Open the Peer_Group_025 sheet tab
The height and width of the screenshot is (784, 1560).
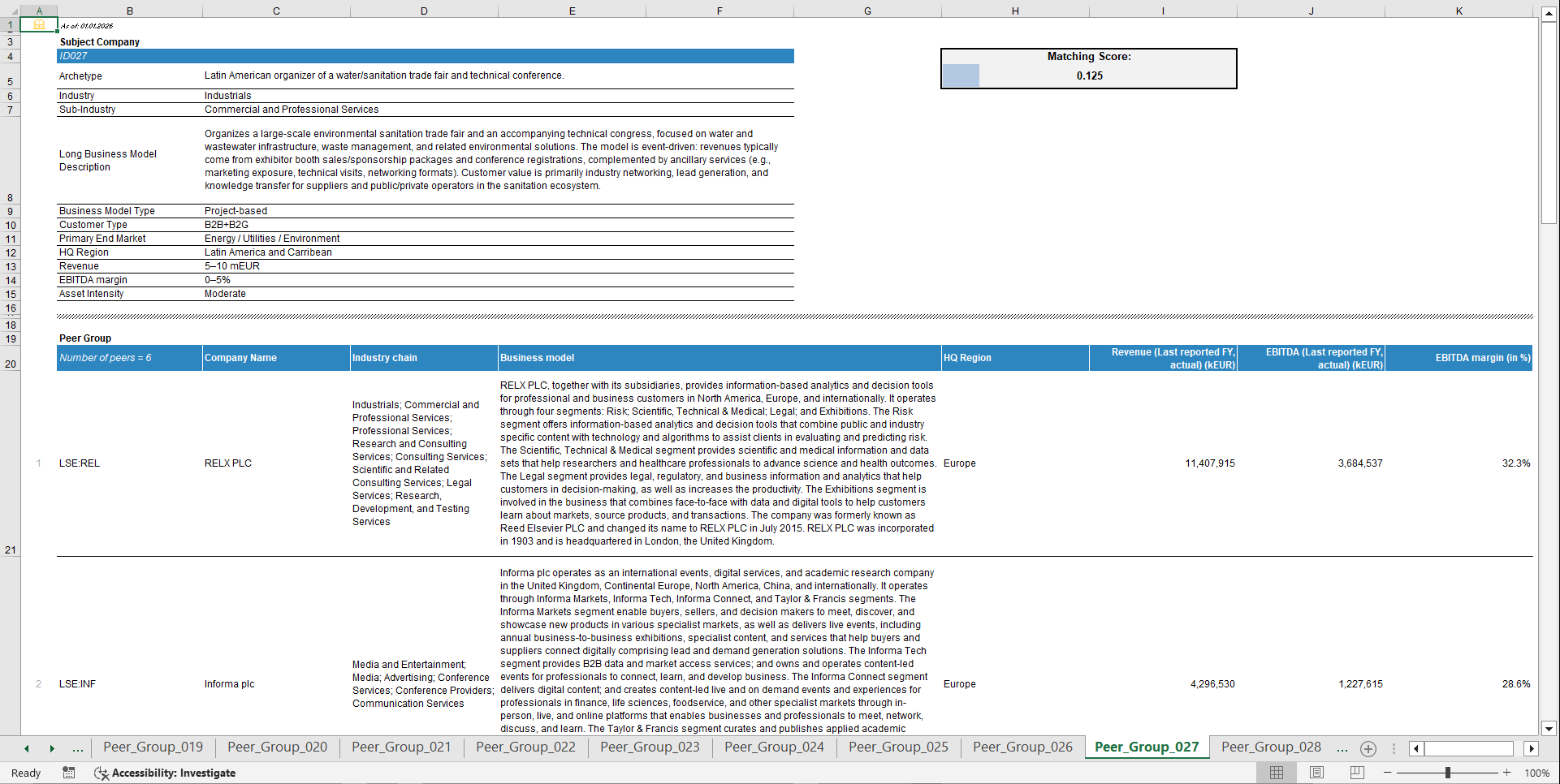(x=898, y=747)
